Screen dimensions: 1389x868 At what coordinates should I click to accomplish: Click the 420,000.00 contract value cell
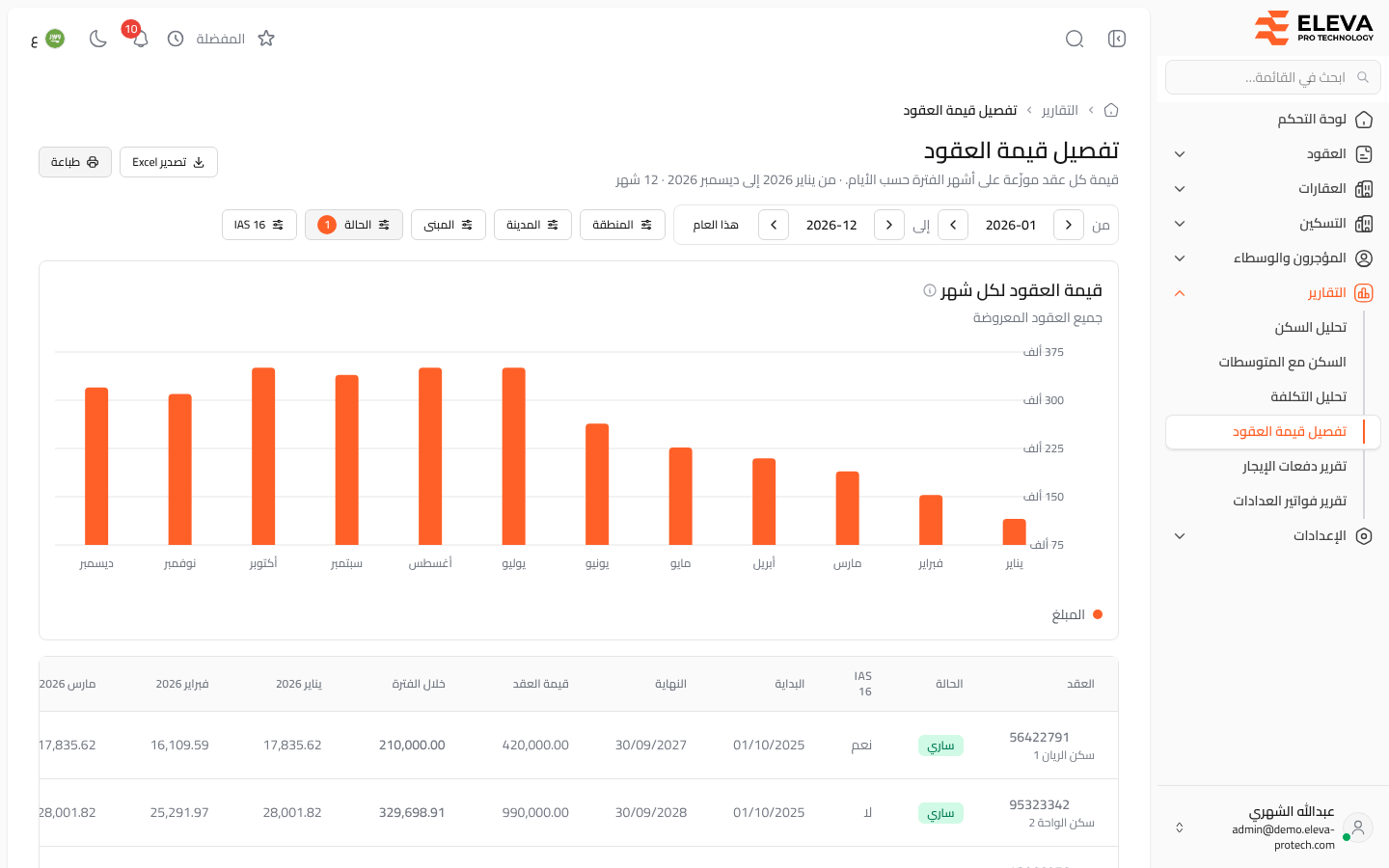pos(535,745)
